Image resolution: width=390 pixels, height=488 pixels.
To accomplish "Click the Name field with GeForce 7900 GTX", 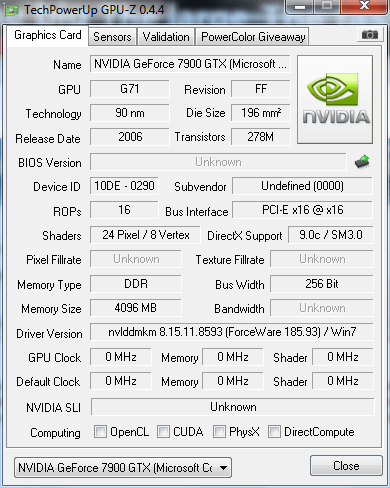I will pos(190,64).
